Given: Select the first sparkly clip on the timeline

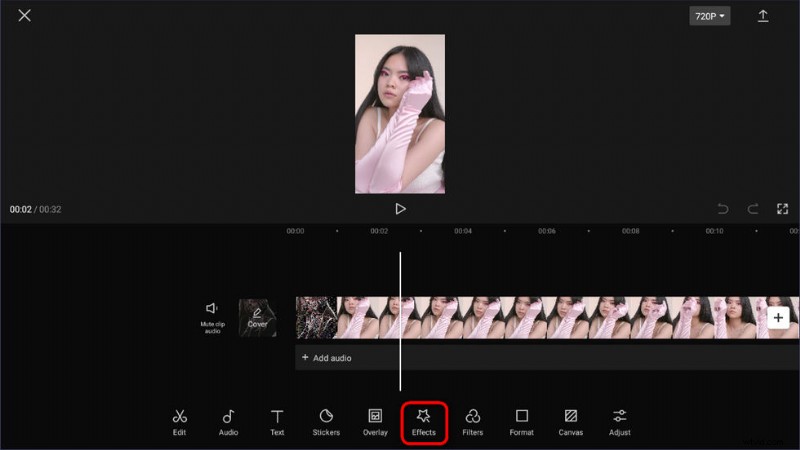Looking at the screenshot, I should tap(316, 318).
